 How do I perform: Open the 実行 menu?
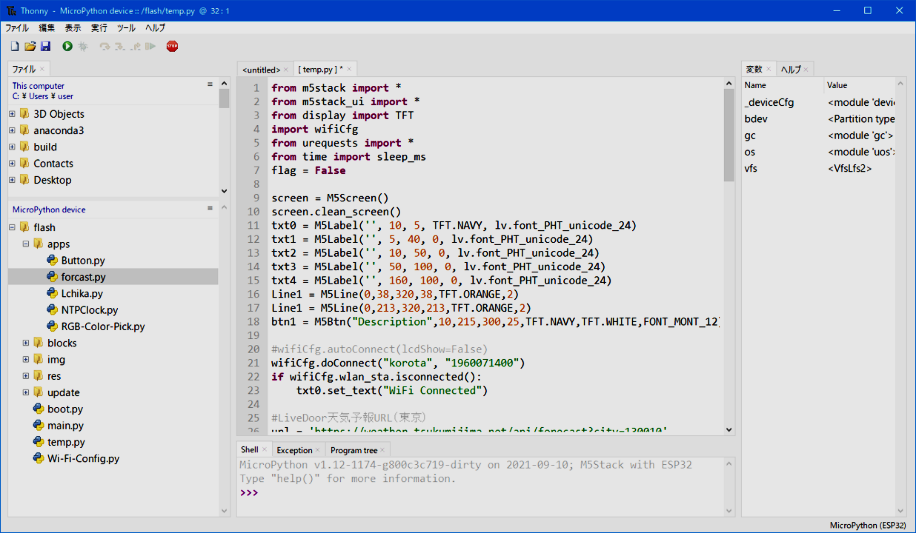pyautogui.click(x=99, y=28)
